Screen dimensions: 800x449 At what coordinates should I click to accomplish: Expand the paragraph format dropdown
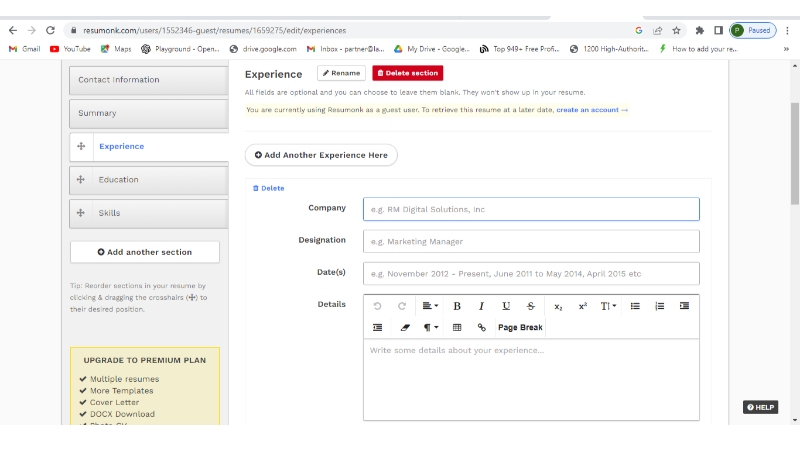[x=431, y=327]
